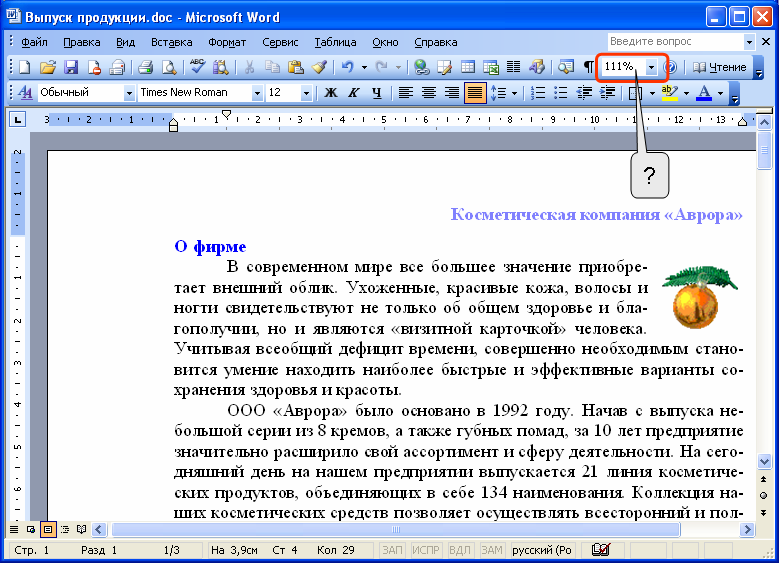Image resolution: width=779 pixels, height=563 pixels.
Task: Click the ЗАМ overtype indicator in status bar
Action: (x=492, y=550)
